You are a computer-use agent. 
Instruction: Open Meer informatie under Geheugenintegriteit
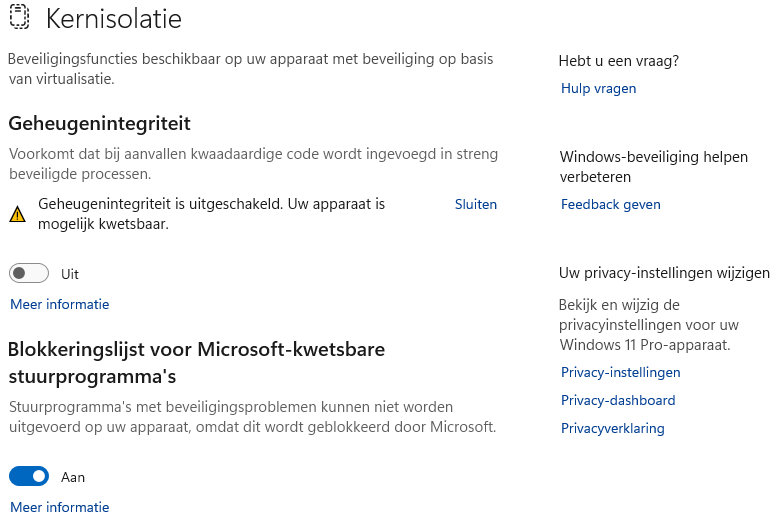click(x=59, y=304)
